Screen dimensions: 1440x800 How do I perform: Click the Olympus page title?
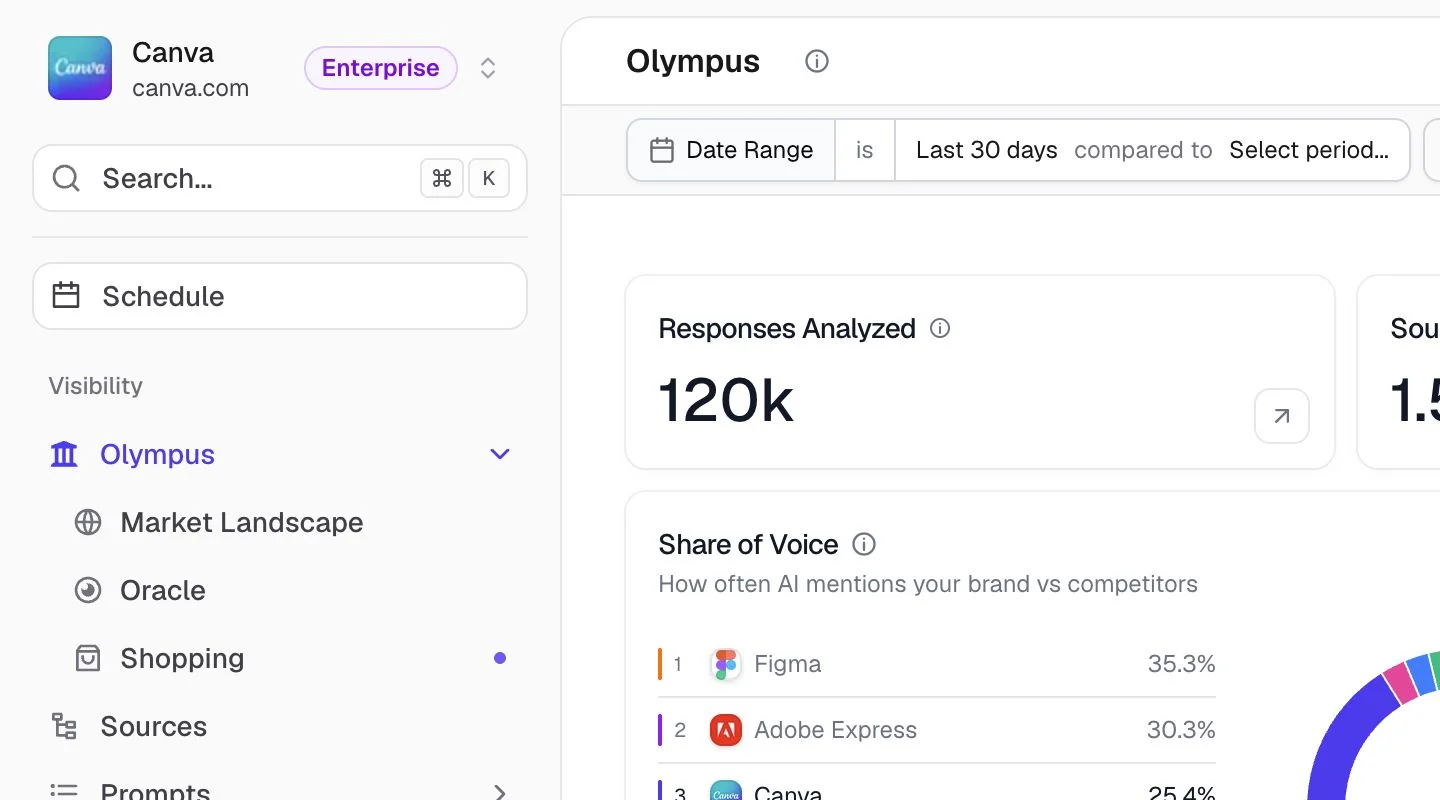point(693,61)
